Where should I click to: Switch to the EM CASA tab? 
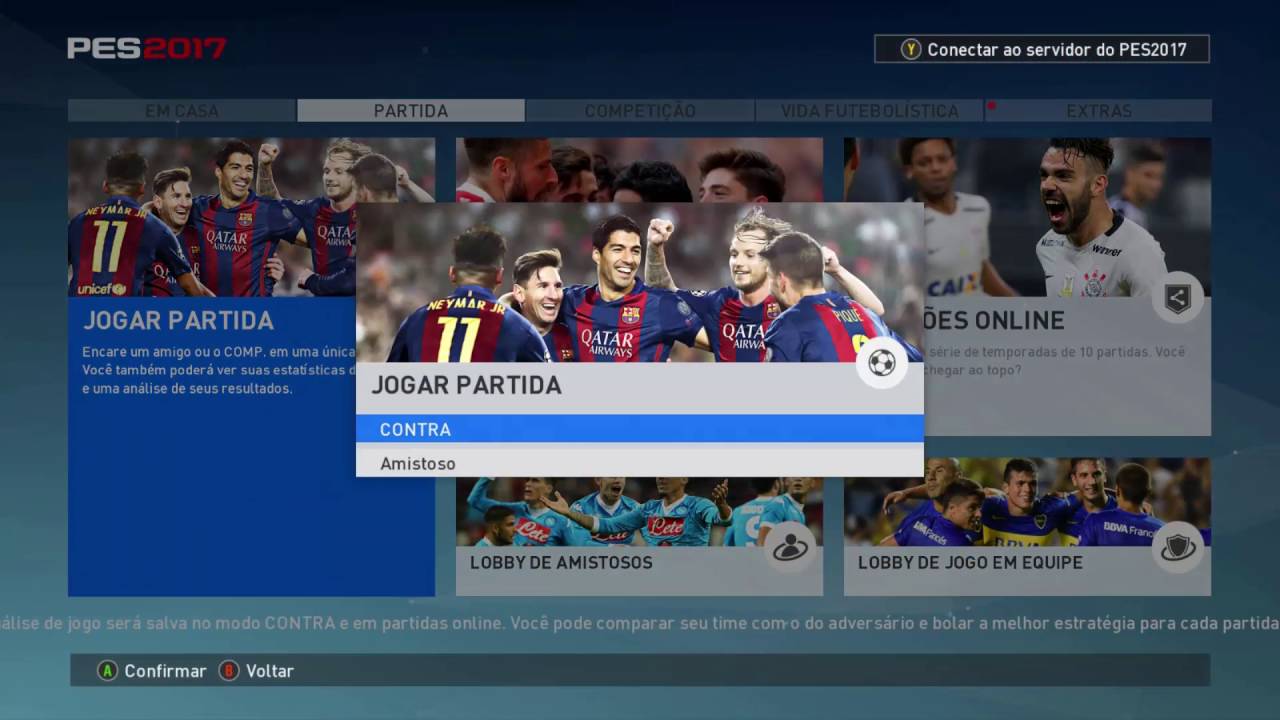point(182,111)
